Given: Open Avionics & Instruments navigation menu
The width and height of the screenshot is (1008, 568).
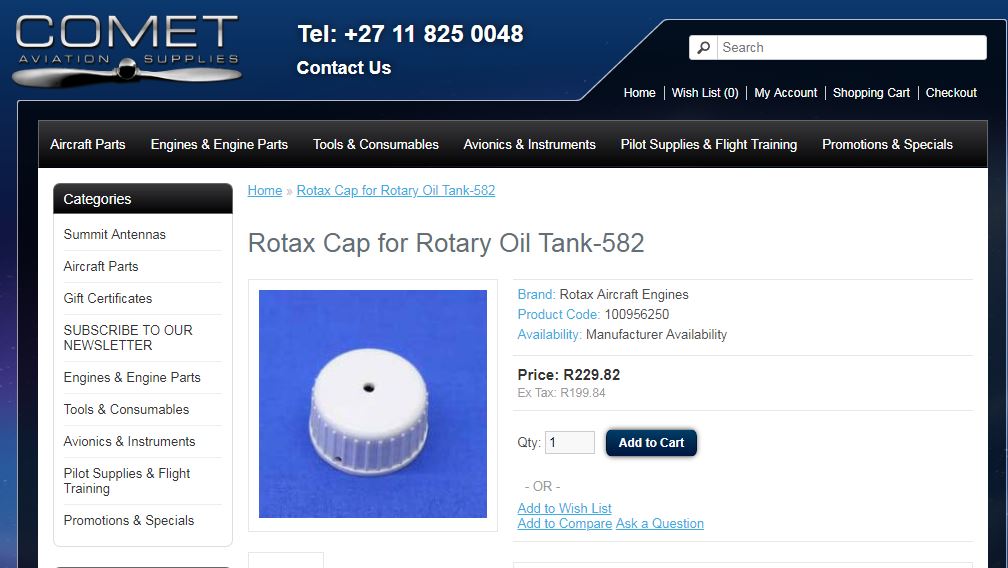Looking at the screenshot, I should [530, 145].
